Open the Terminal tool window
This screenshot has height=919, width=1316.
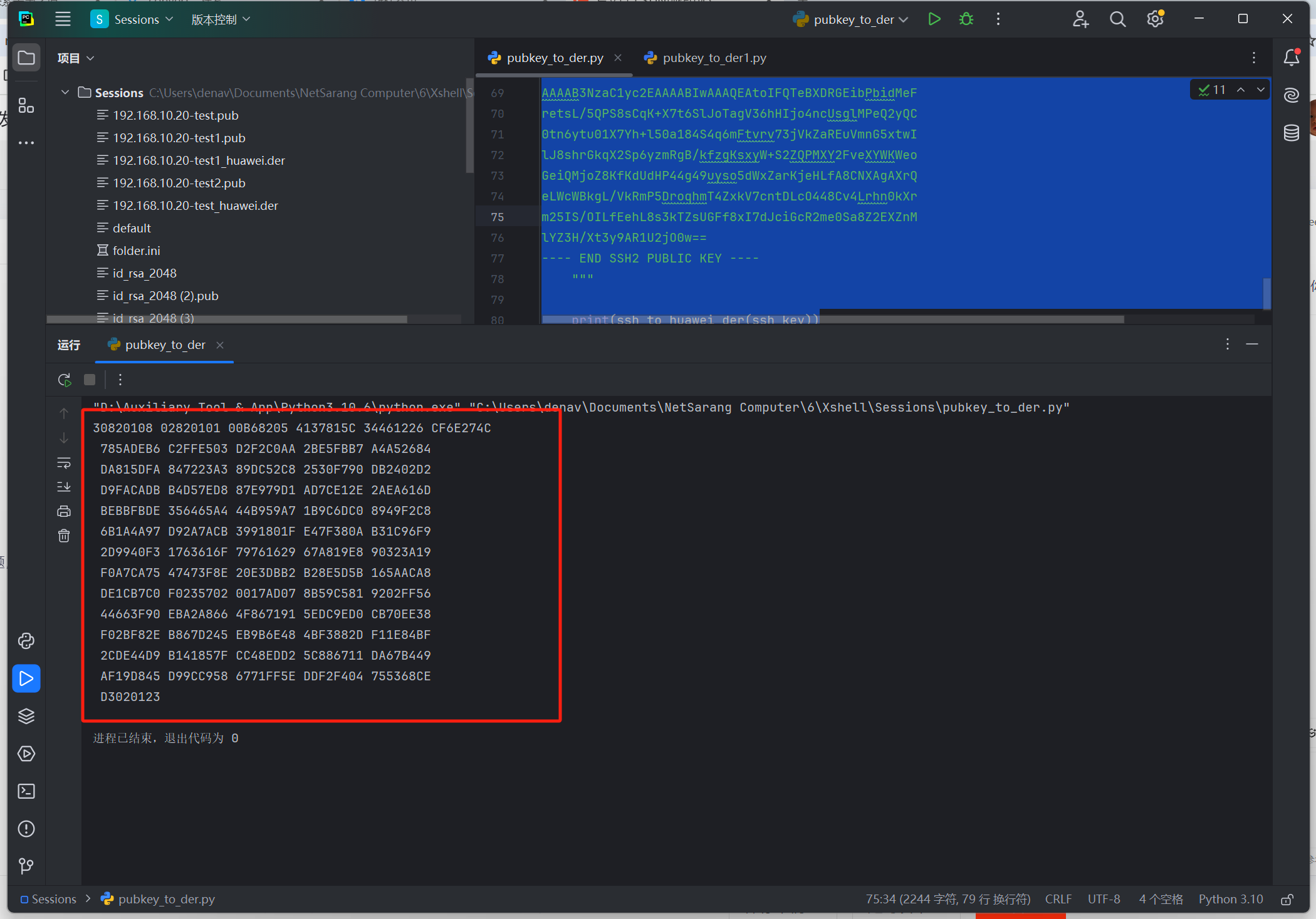[x=26, y=791]
